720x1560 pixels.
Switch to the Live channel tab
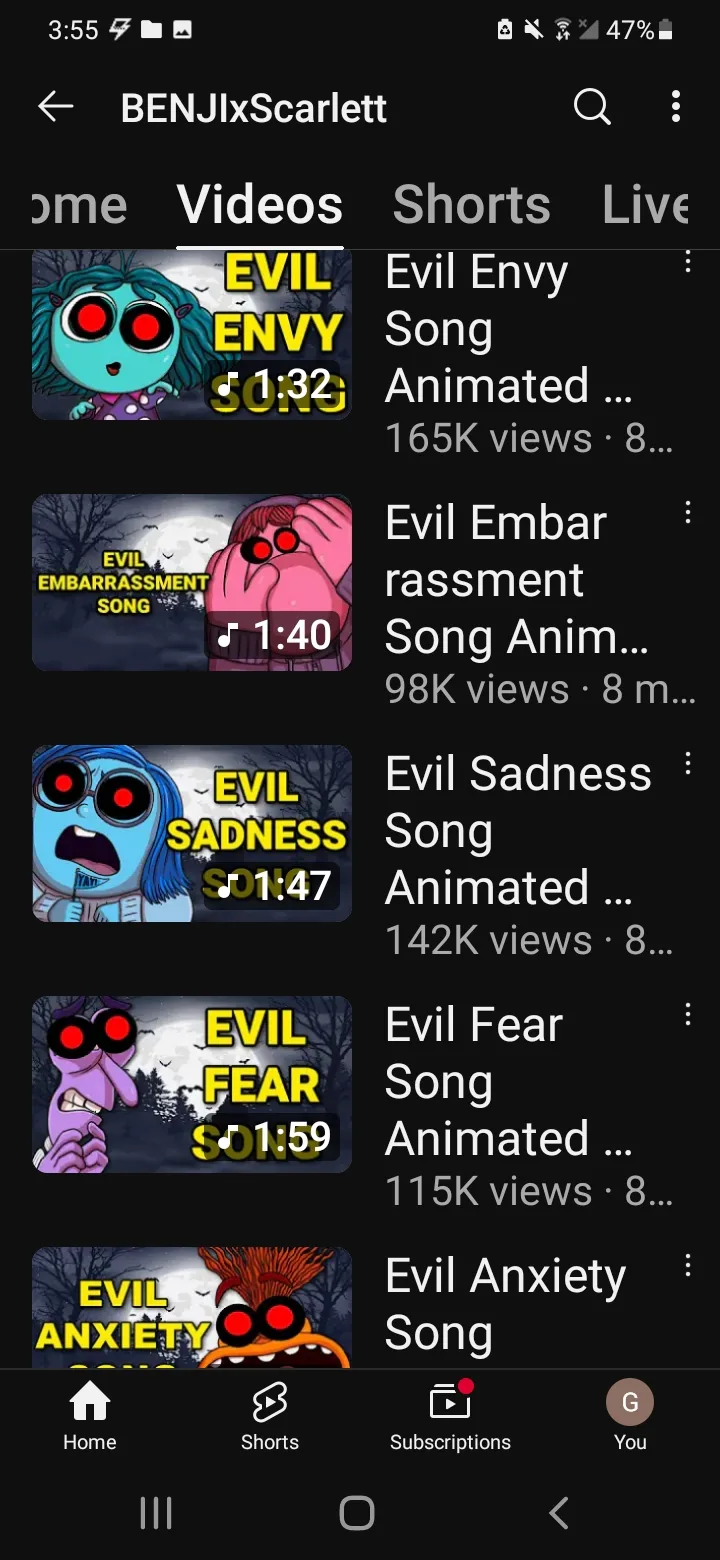pos(646,205)
